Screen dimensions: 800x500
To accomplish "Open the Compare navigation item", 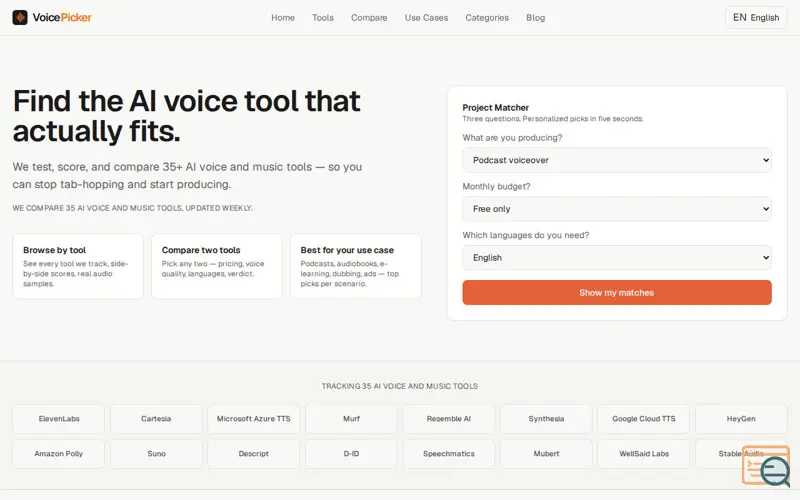I will pyautogui.click(x=369, y=17).
